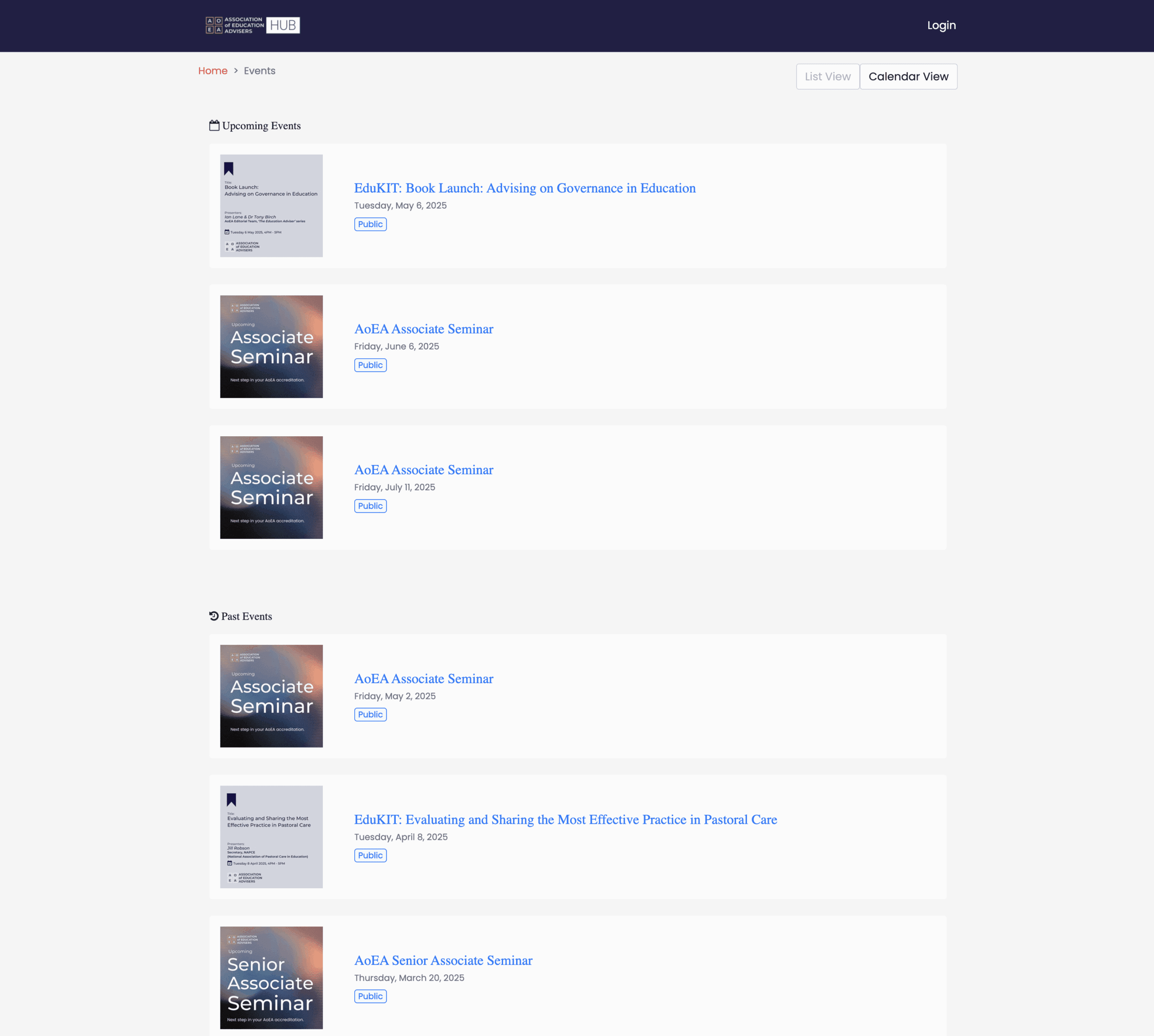Click Public badge on June 6 seminar
Image resolution: width=1154 pixels, height=1036 pixels.
click(x=371, y=365)
